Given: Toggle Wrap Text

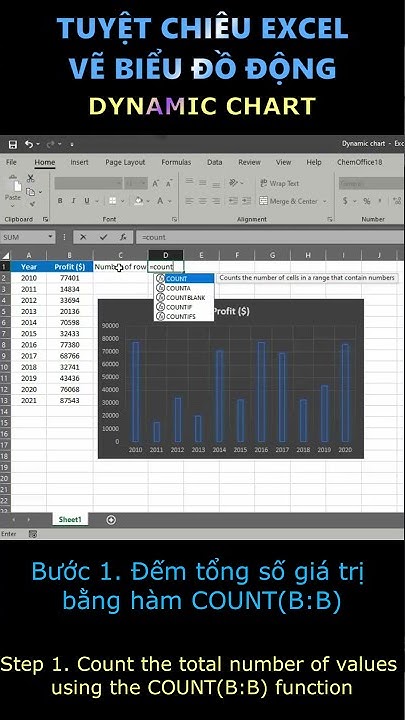Looking at the screenshot, I should click(279, 183).
